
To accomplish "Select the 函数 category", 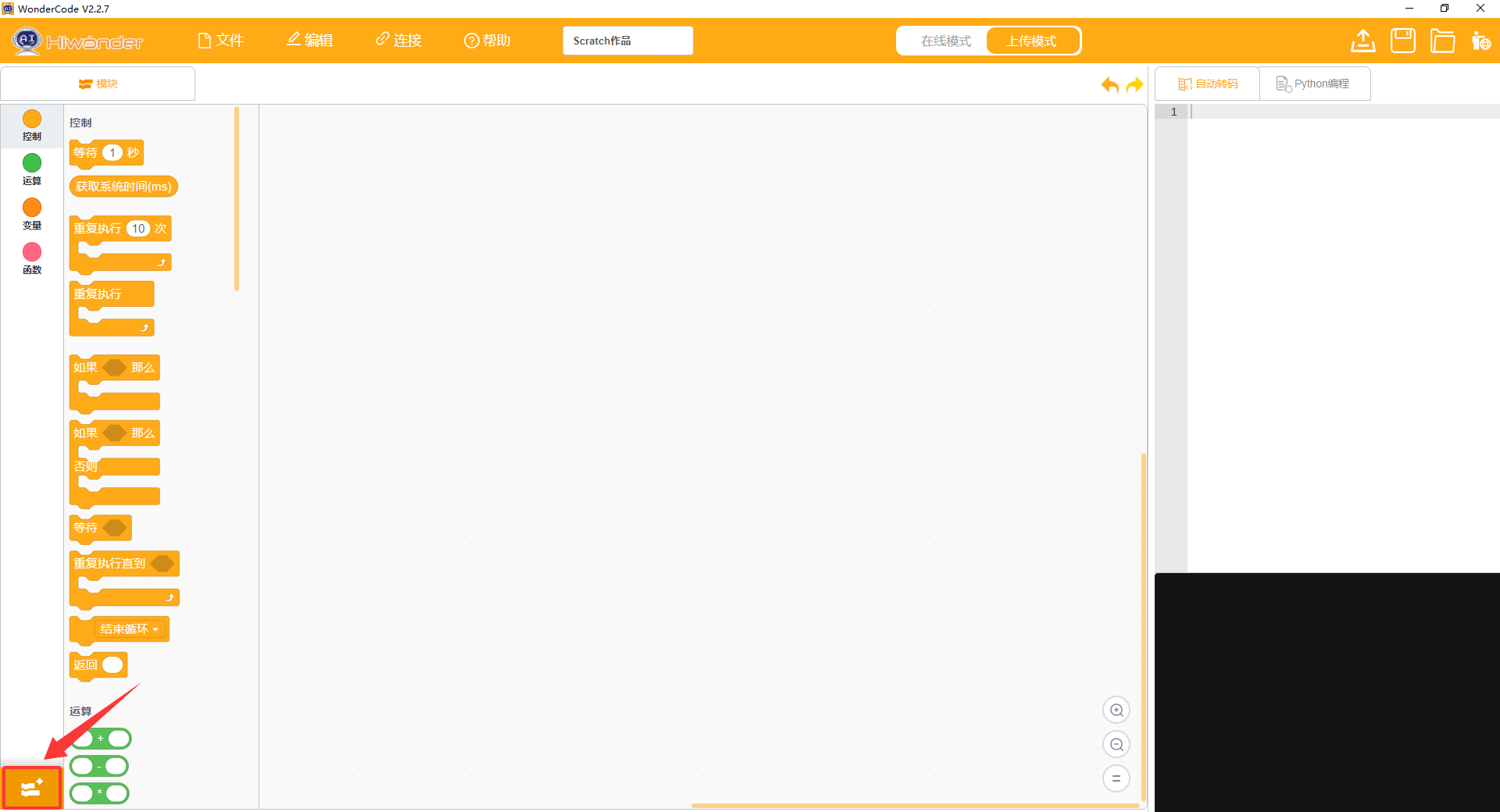I will pyautogui.click(x=32, y=259).
